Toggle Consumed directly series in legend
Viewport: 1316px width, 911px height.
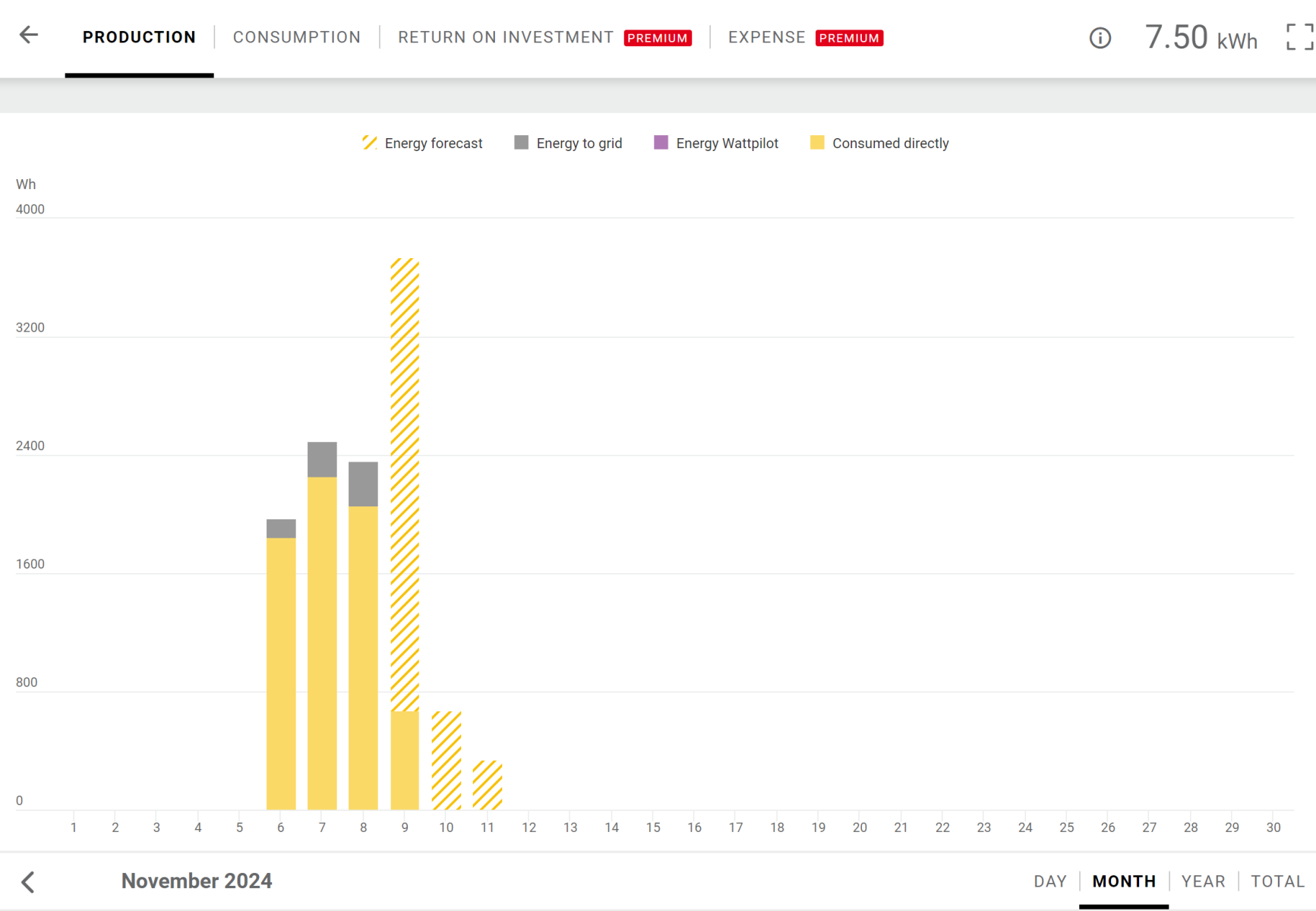pos(879,143)
